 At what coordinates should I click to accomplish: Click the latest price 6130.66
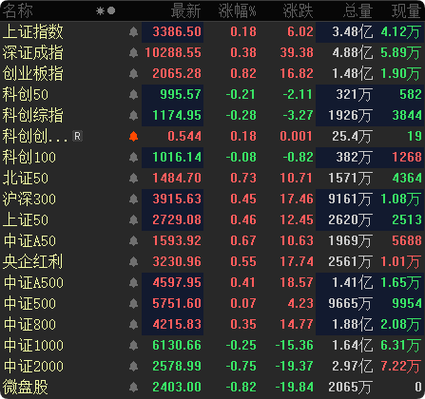[x=177, y=345]
